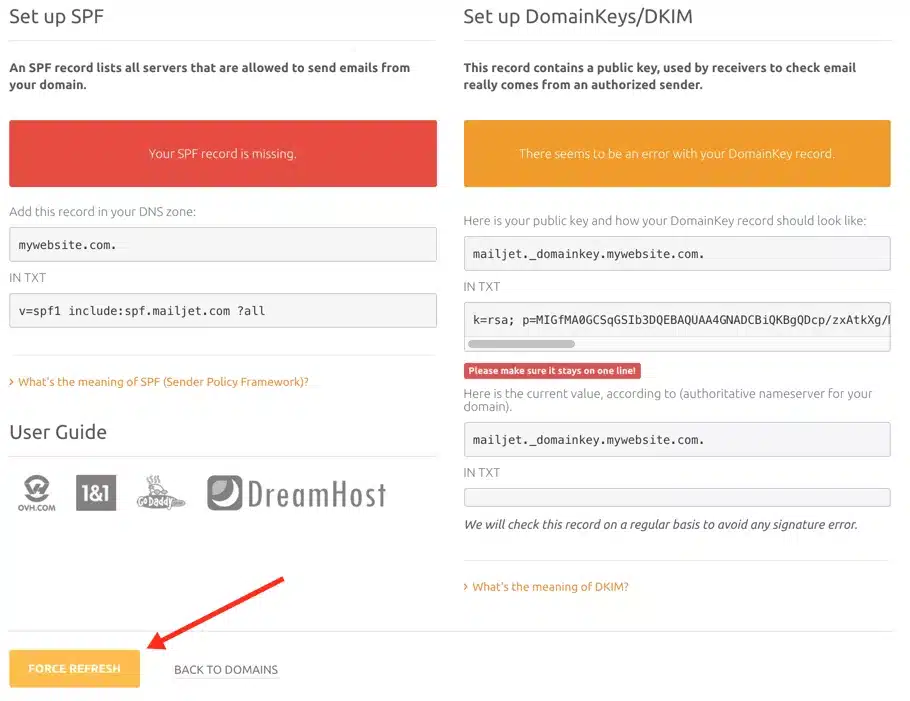
Task: Click the DKIM public key k=rsa value field
Action: 677,319
